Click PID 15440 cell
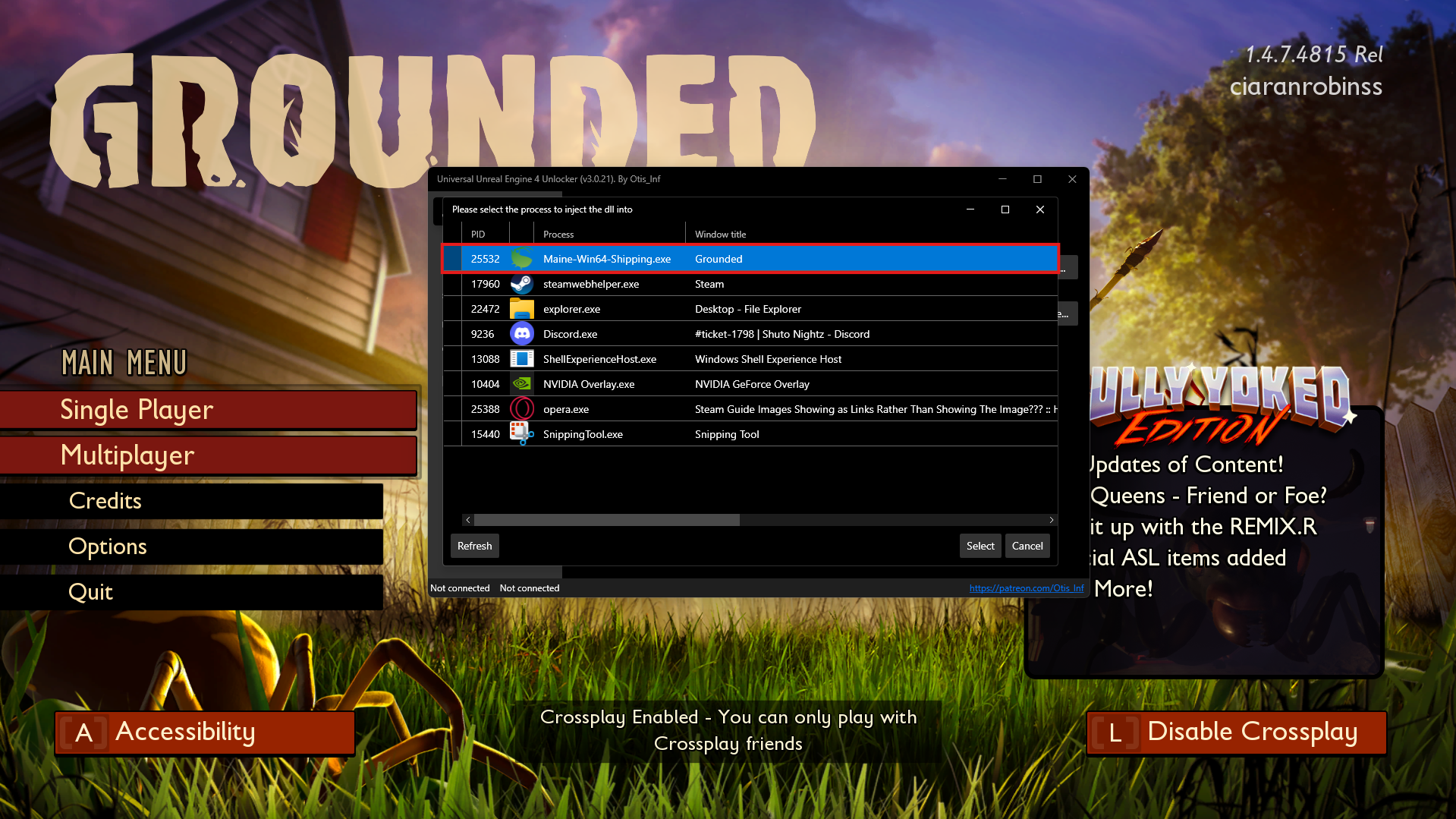This screenshot has width=1456, height=819. point(486,434)
